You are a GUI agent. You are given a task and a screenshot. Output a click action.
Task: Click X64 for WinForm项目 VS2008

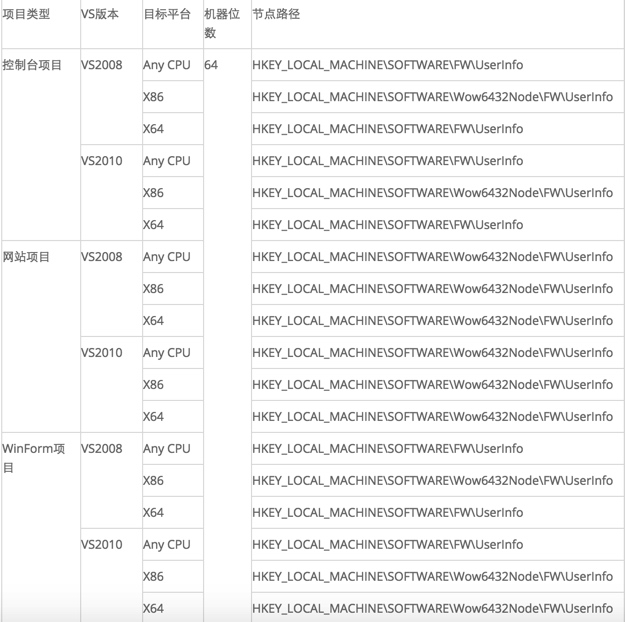173,512
